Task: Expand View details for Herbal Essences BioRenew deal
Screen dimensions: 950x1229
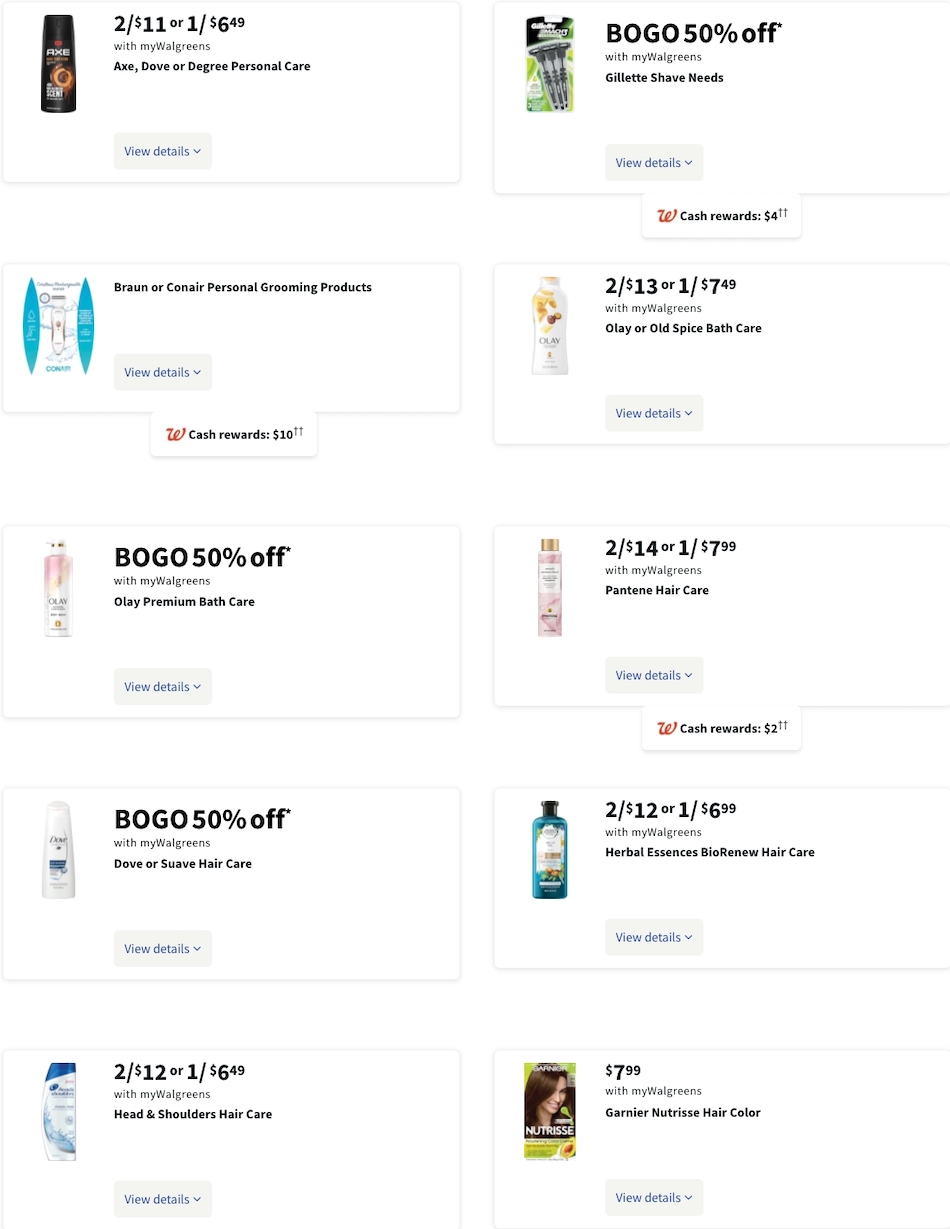Action: tap(653, 937)
